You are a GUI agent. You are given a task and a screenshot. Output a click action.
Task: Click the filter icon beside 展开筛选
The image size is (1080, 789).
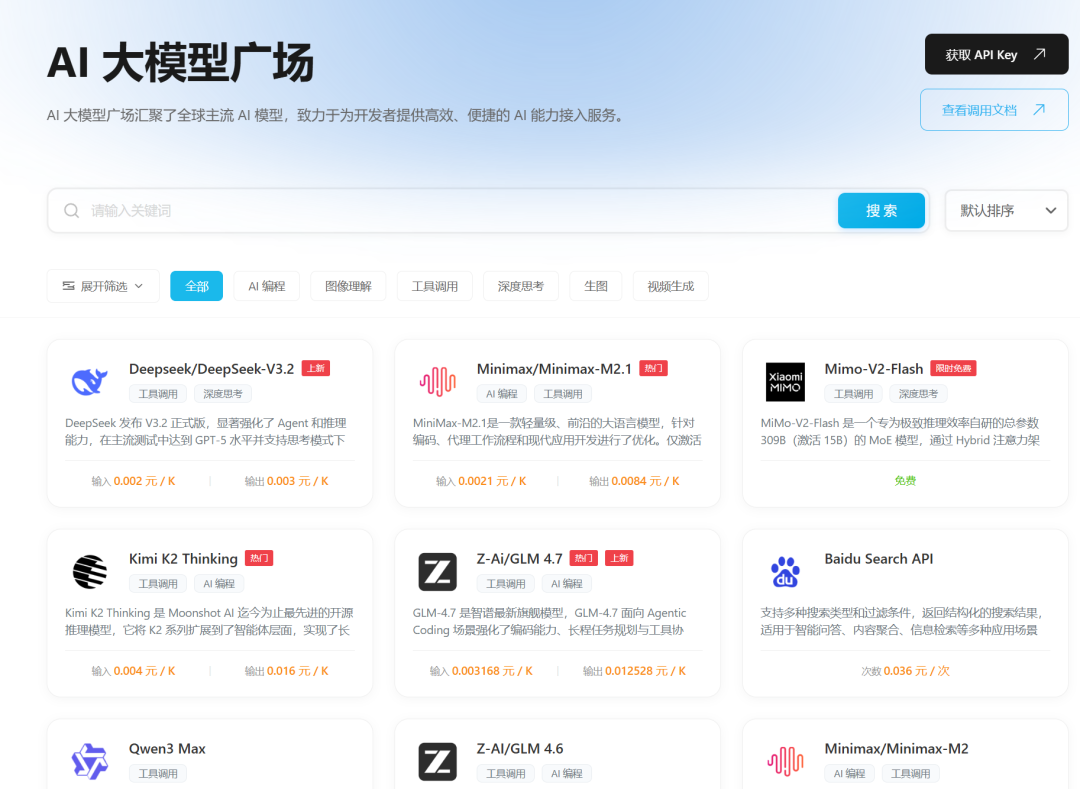click(68, 286)
